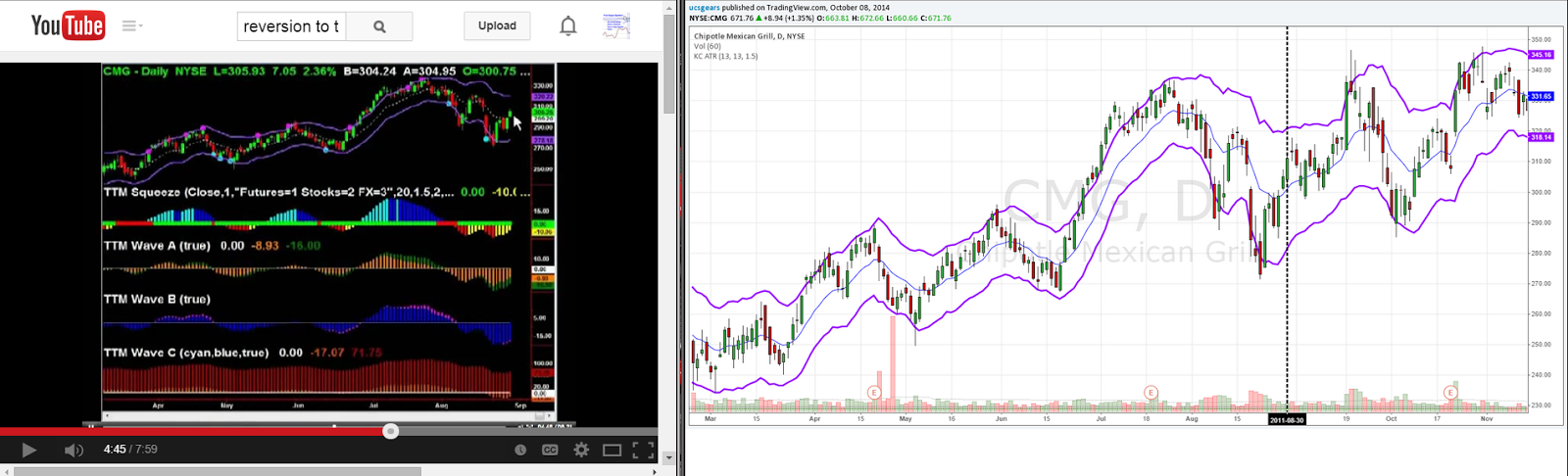Click the 4:45 / 7:59 time display
The width and height of the screenshot is (1568, 476).
pyautogui.click(x=130, y=450)
